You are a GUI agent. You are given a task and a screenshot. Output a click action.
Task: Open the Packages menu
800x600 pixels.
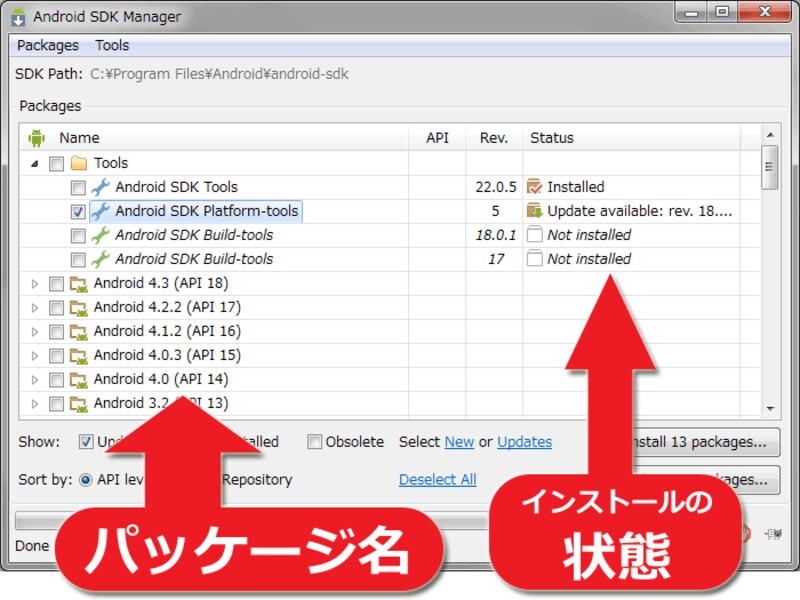[x=47, y=45]
